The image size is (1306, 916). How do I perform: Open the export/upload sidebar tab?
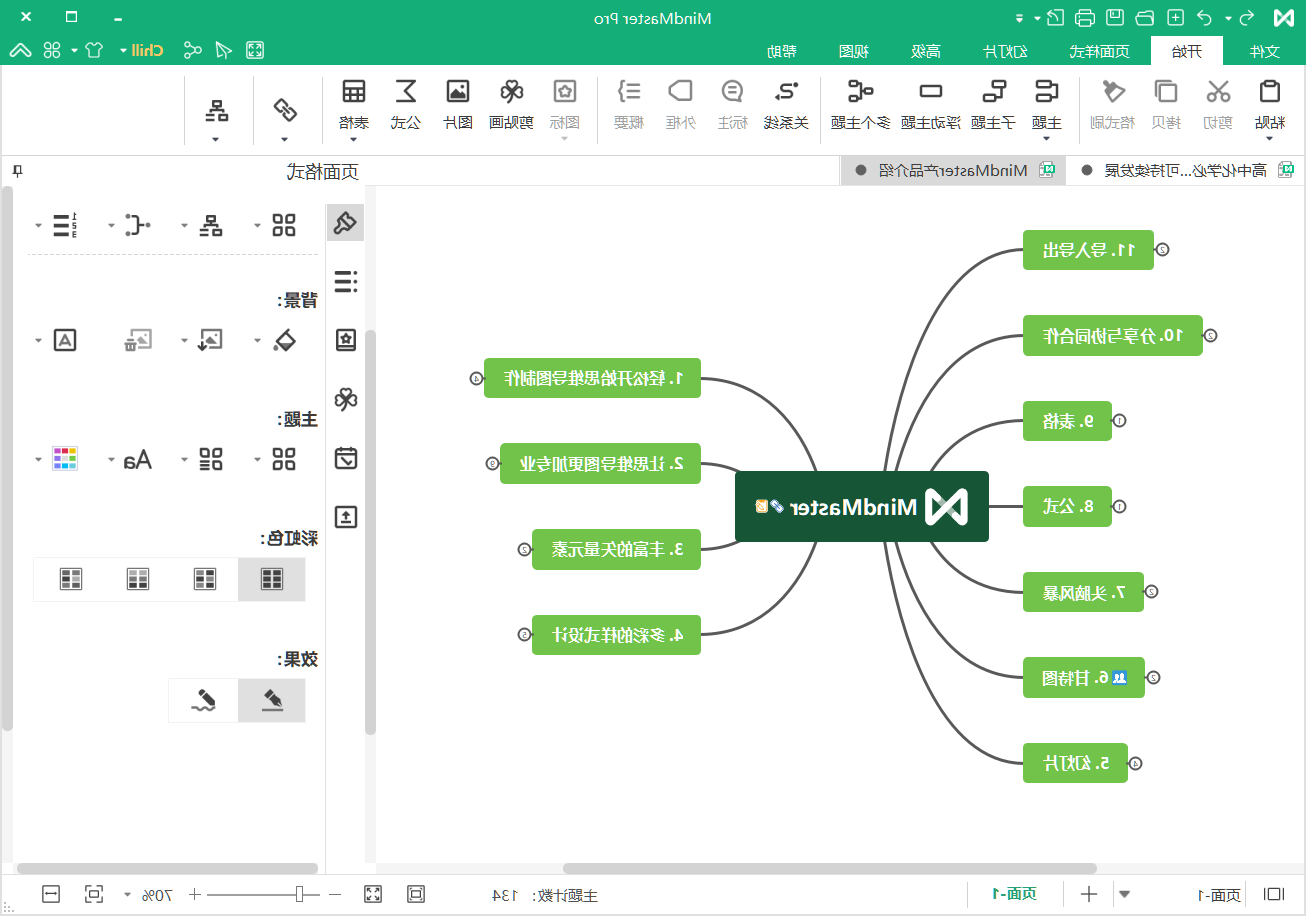[346, 517]
